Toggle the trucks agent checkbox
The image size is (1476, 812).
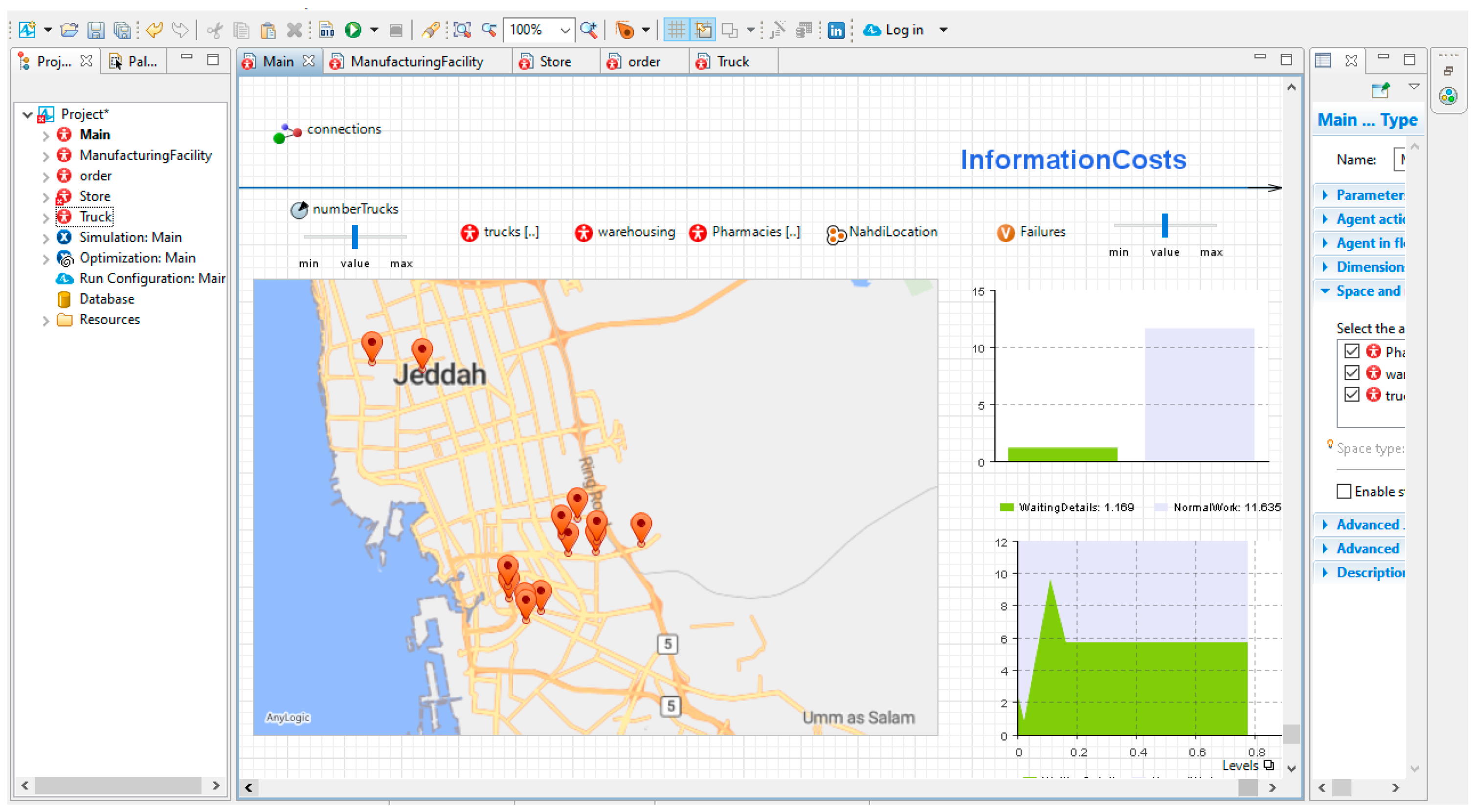(x=1352, y=395)
